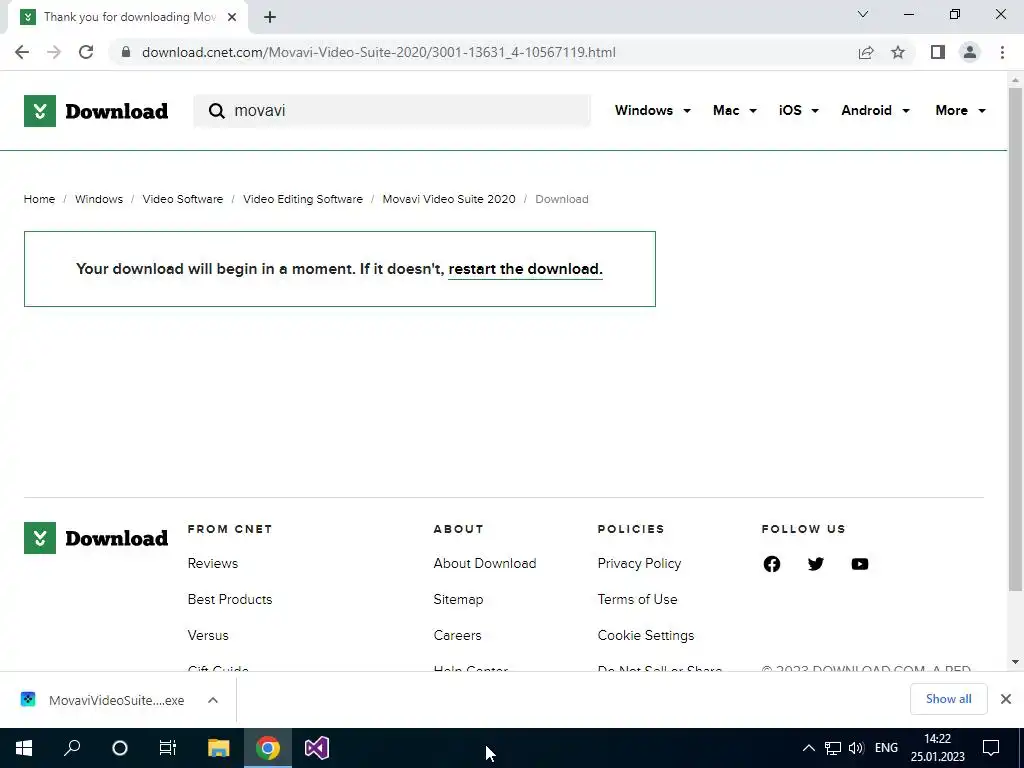Open About Download footer link
Image resolution: width=1024 pixels, height=768 pixels.
485,563
